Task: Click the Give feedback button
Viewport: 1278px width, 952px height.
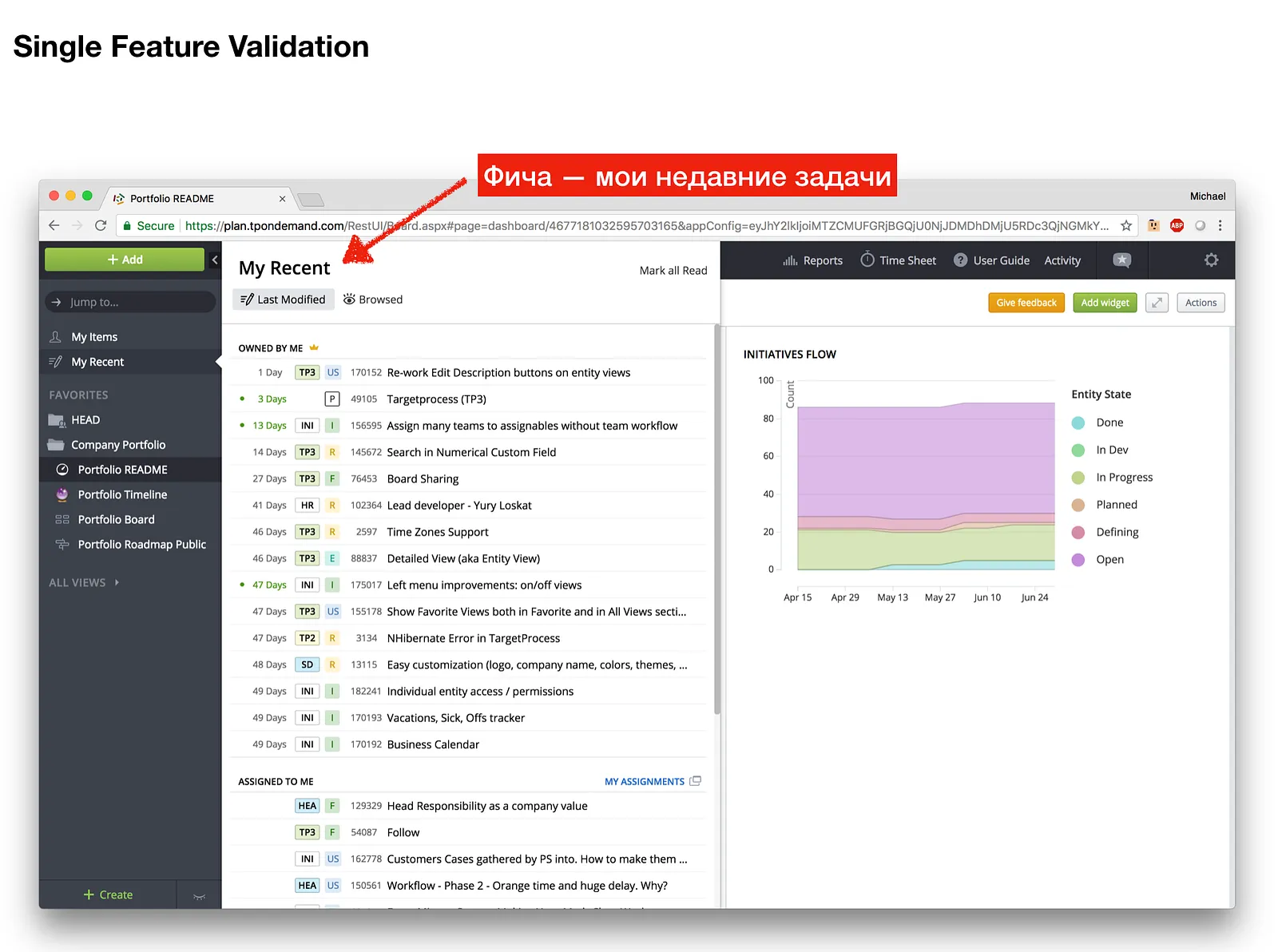Action: click(1026, 303)
